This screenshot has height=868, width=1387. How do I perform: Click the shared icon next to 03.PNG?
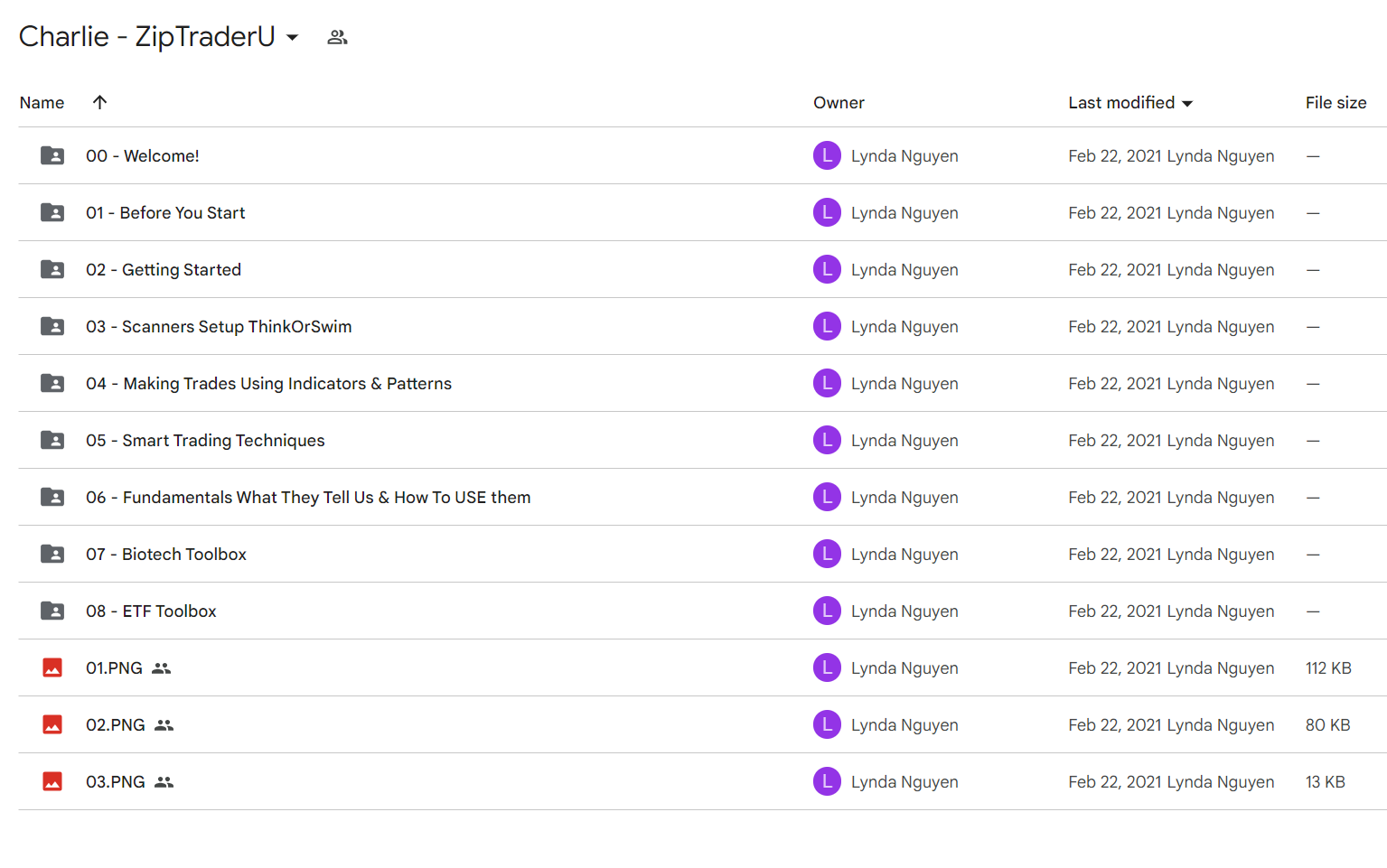click(164, 782)
